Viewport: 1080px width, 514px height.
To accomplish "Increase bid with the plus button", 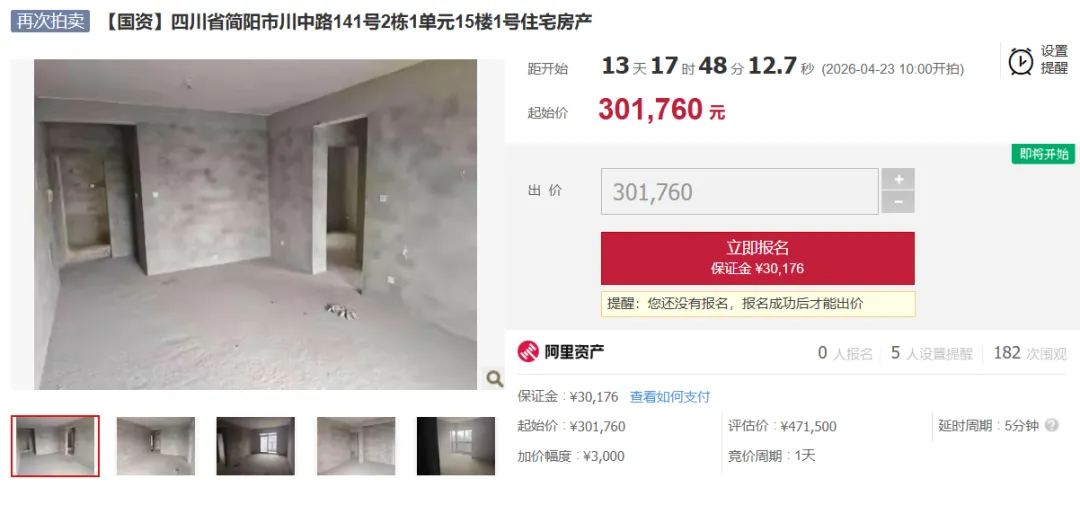I will pyautogui.click(x=898, y=179).
